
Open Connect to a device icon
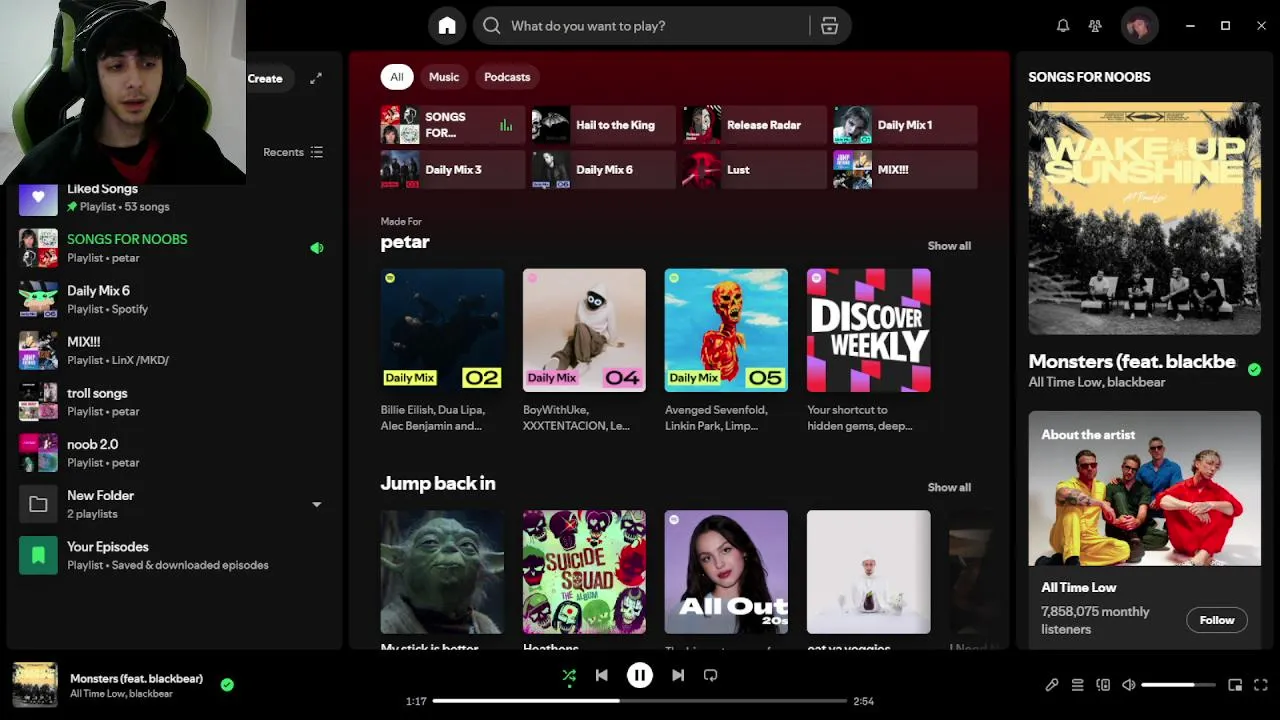click(x=1103, y=685)
